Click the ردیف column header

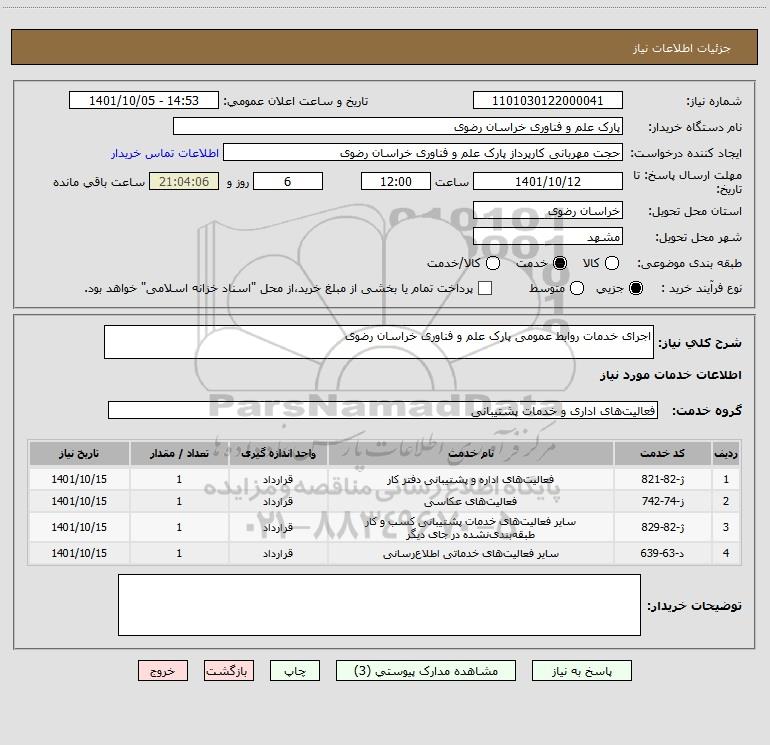click(x=725, y=453)
